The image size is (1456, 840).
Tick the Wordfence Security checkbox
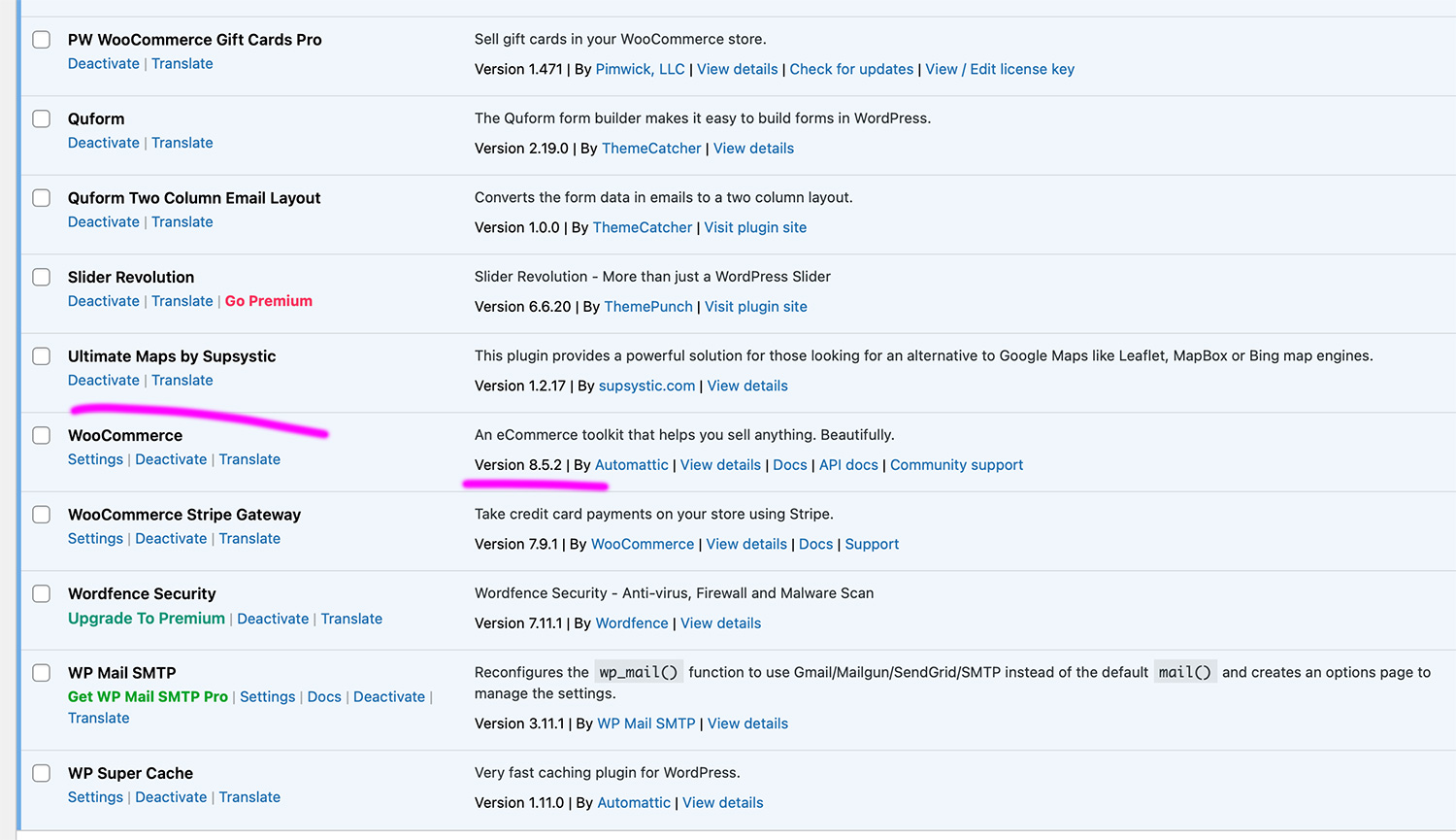click(42, 593)
